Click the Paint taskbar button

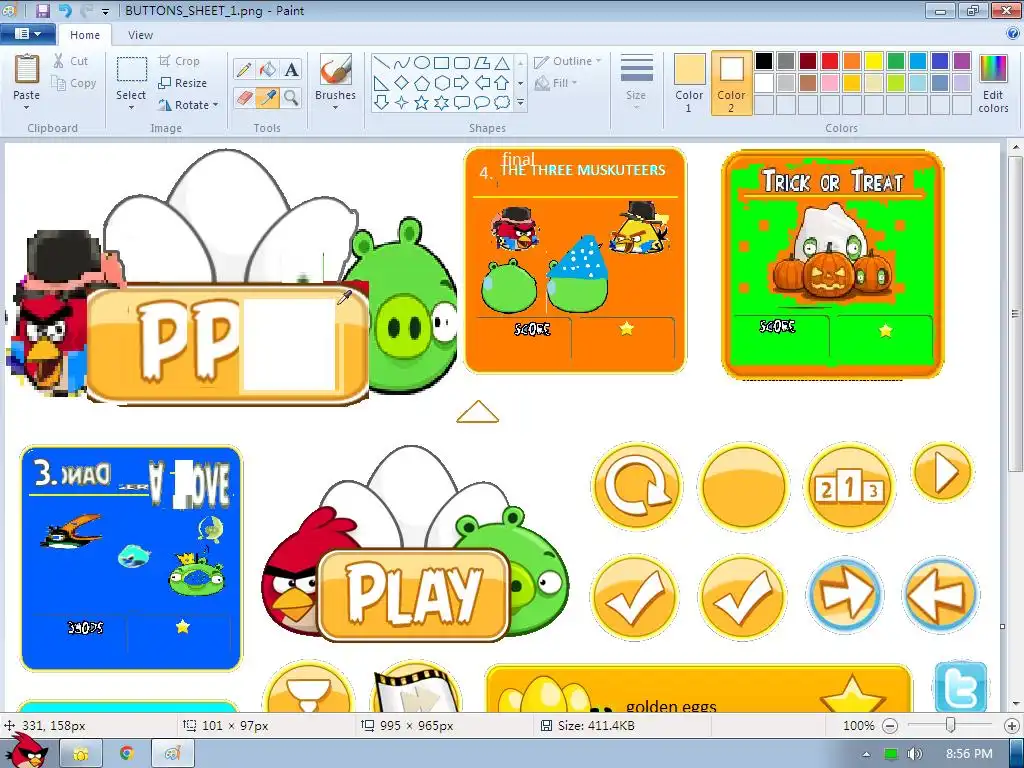pyautogui.click(x=172, y=754)
